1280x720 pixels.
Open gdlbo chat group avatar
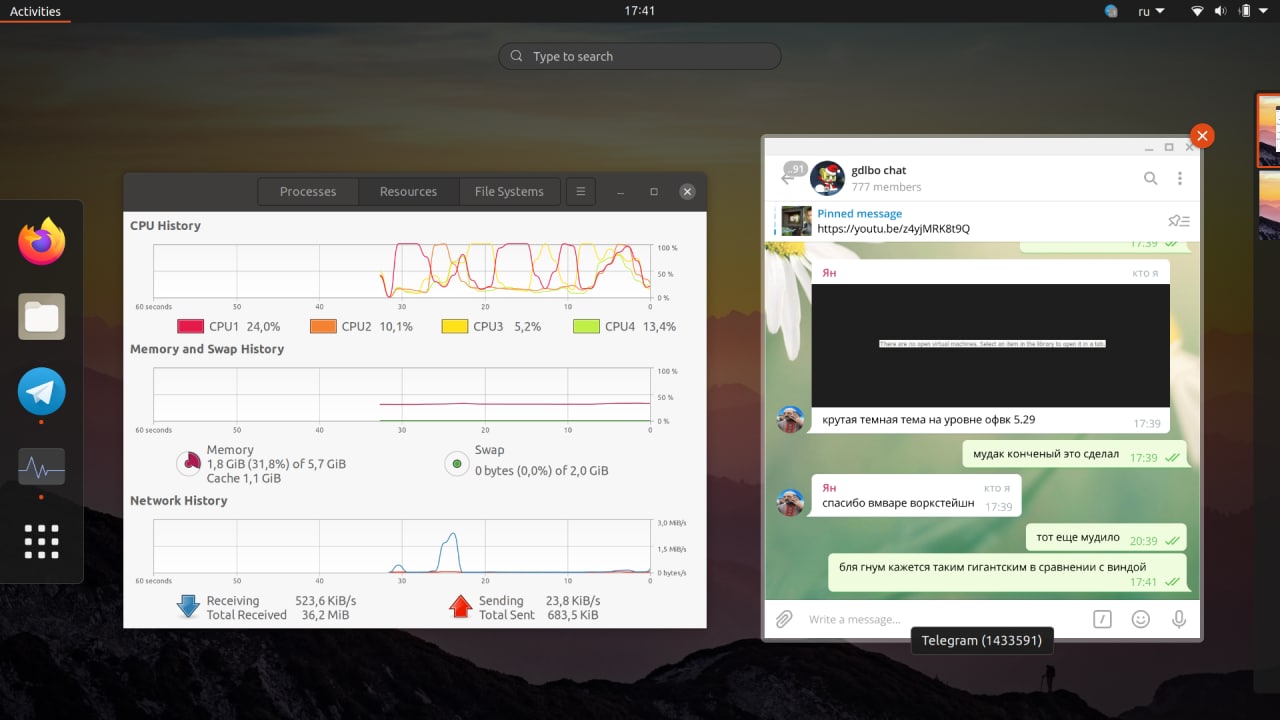[x=827, y=178]
